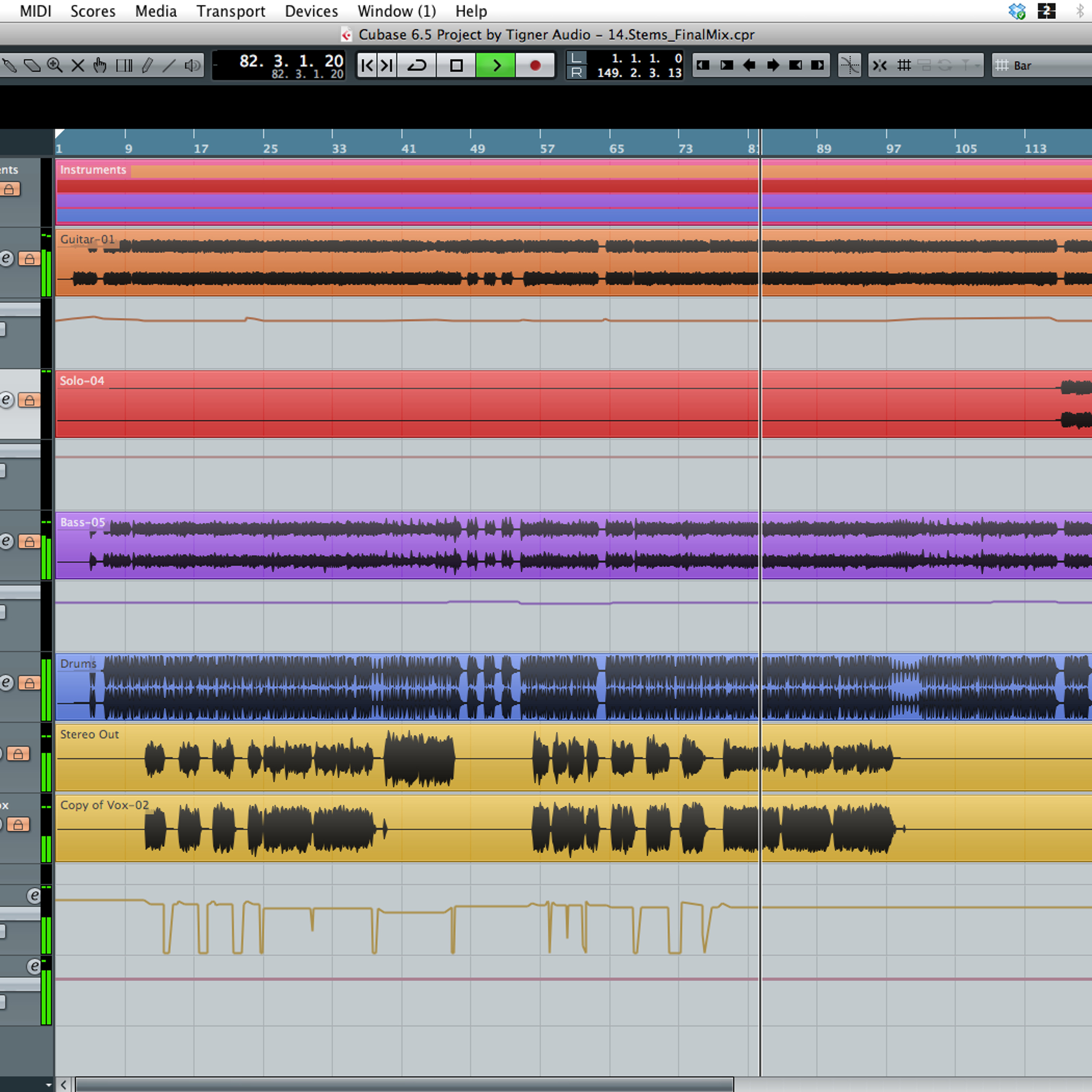1092x1092 pixels.
Task: Click the Trim end right nudge icon
Action: click(x=818, y=66)
